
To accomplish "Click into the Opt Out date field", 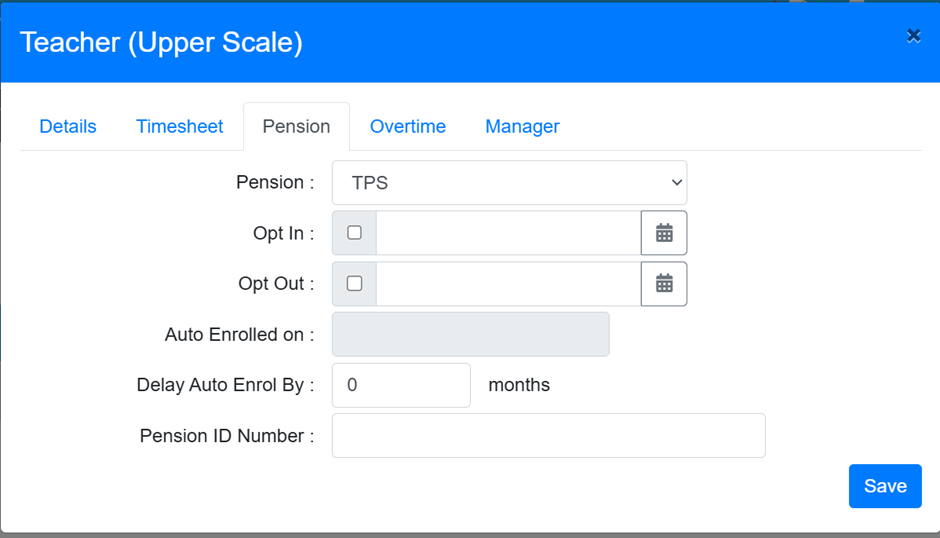I will point(508,284).
